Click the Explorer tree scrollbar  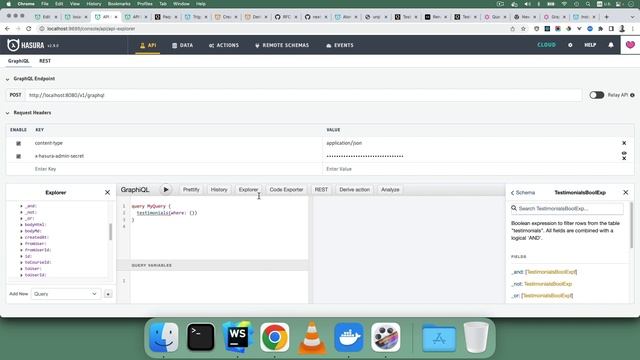110,232
